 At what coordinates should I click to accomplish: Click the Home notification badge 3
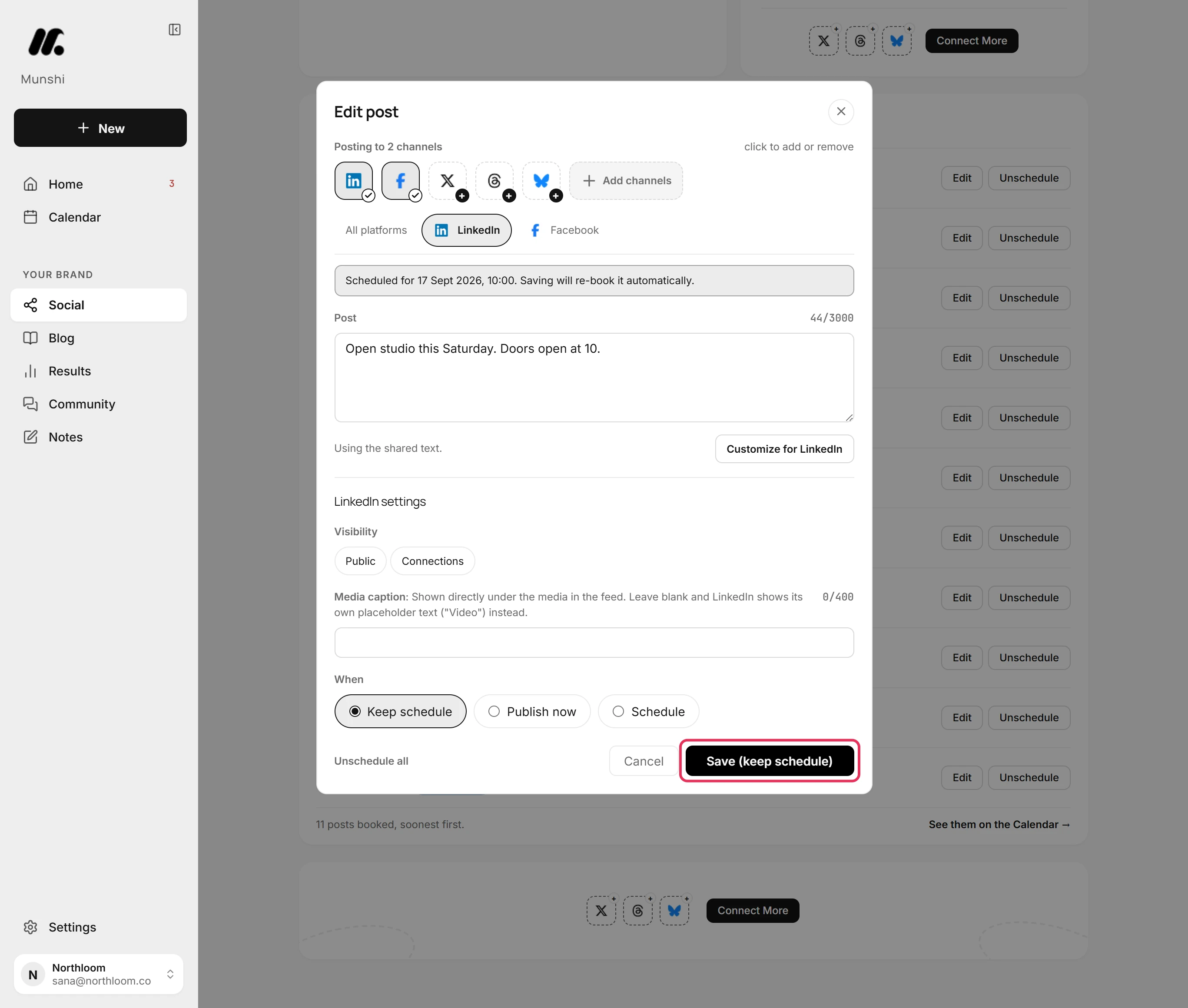(172, 183)
